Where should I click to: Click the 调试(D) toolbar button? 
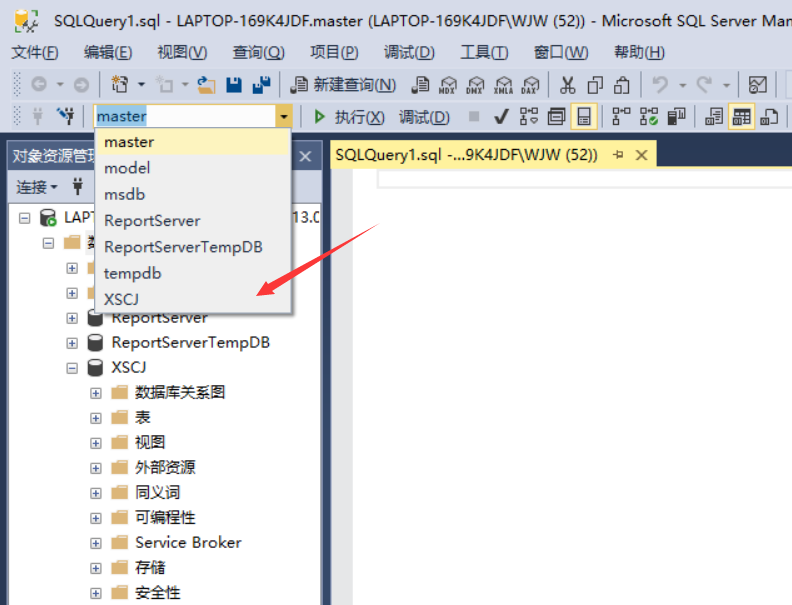424,117
